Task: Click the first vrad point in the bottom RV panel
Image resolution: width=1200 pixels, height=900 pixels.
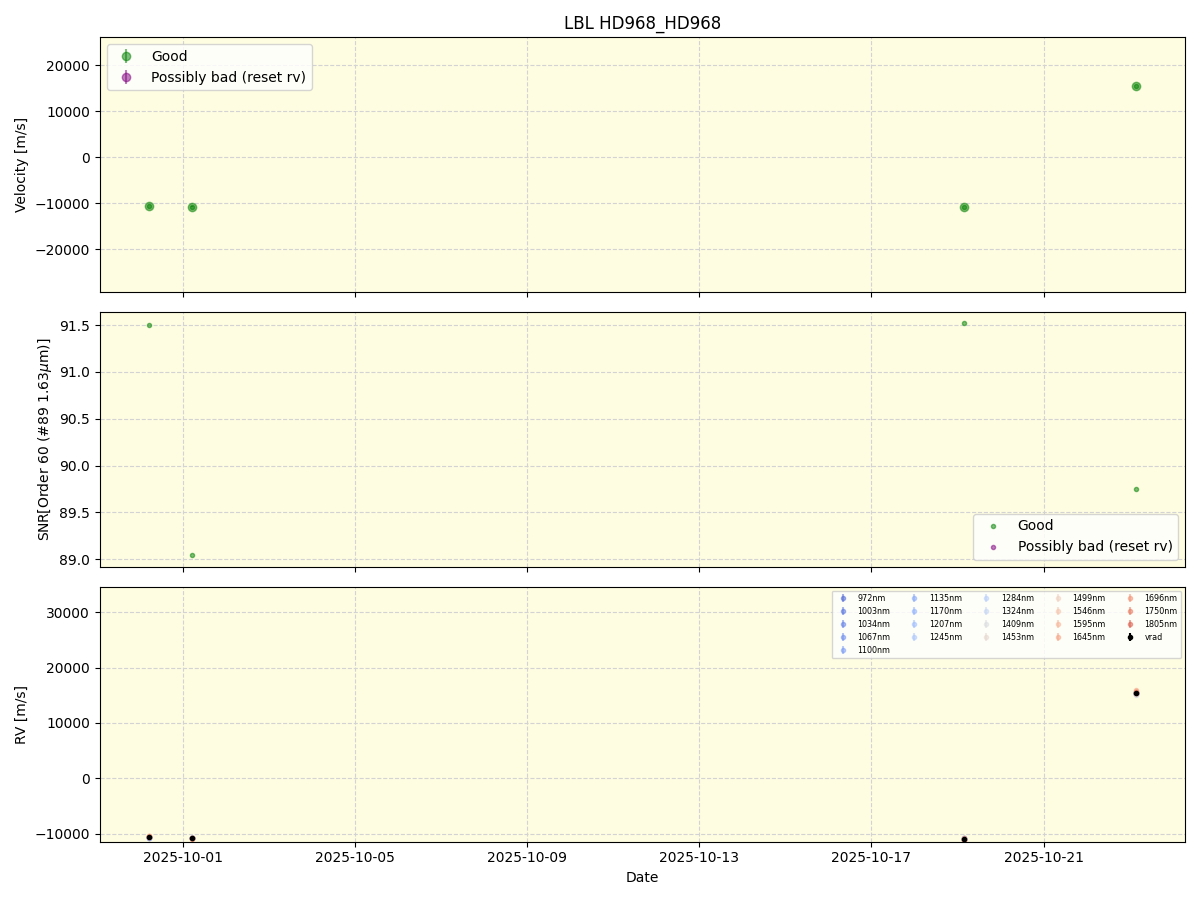Action: [x=149, y=837]
